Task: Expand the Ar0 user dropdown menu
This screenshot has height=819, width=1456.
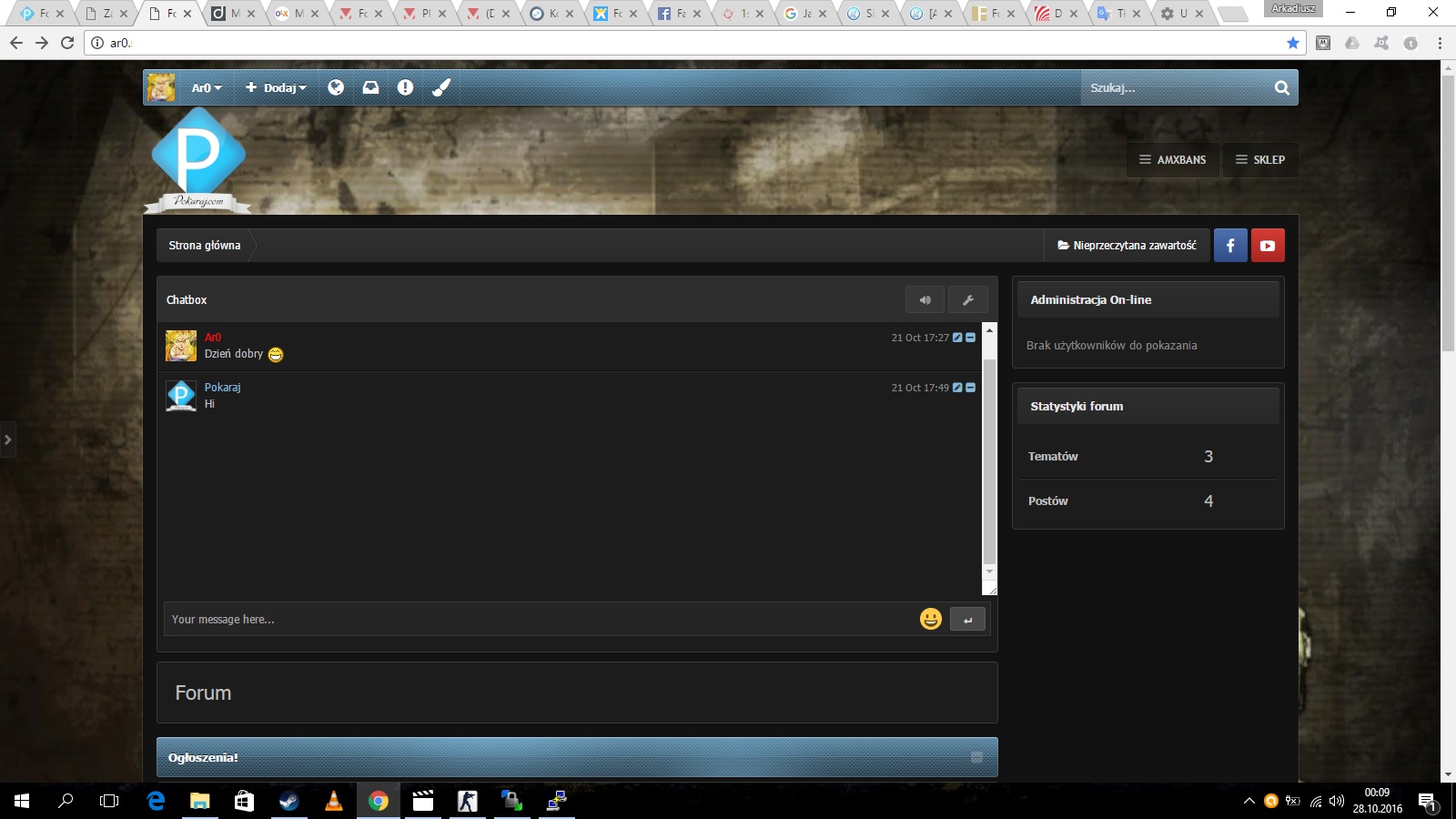Action: pyautogui.click(x=207, y=87)
